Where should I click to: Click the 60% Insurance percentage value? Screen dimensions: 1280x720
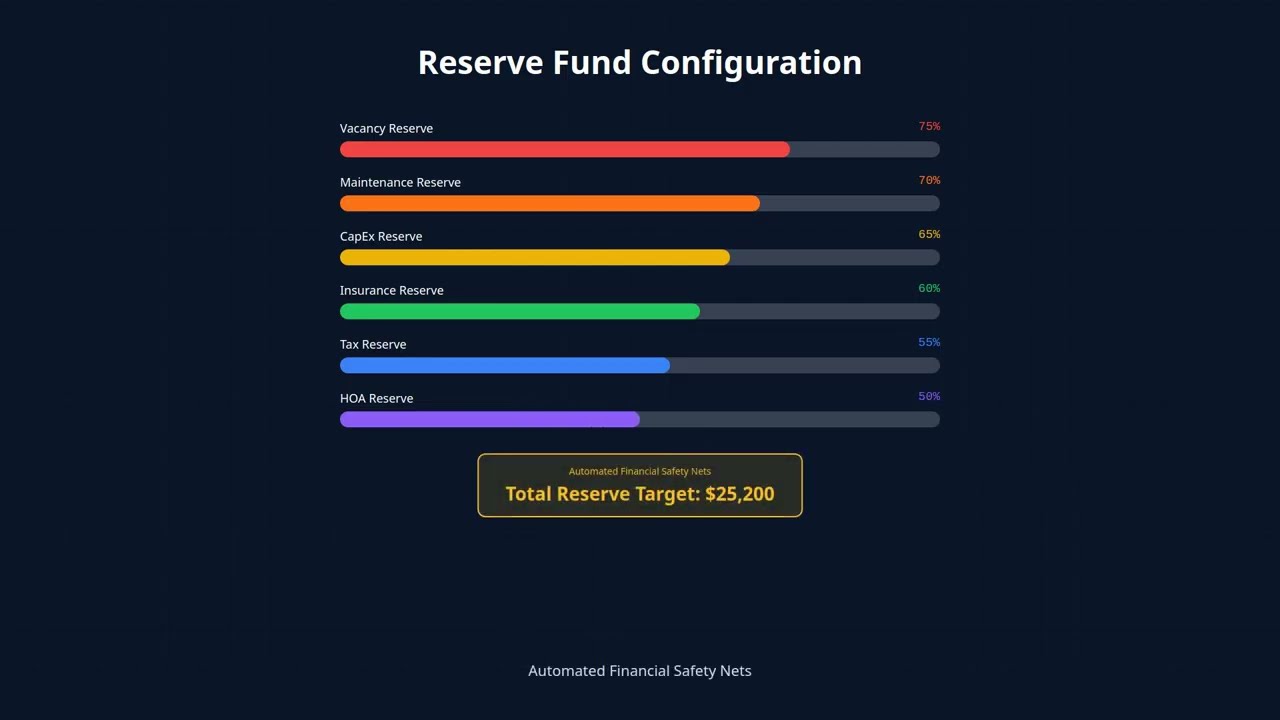(929, 289)
